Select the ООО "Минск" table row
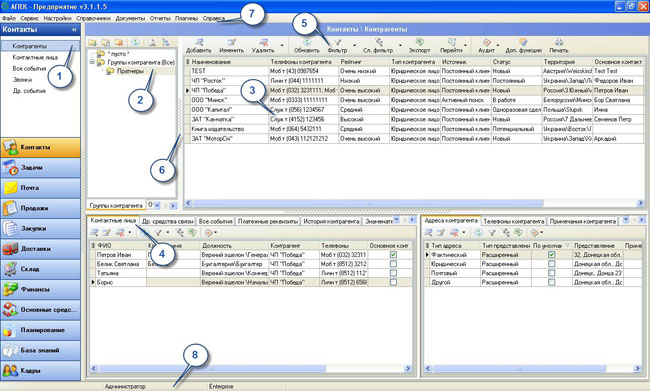650x391 pixels. [x=414, y=100]
